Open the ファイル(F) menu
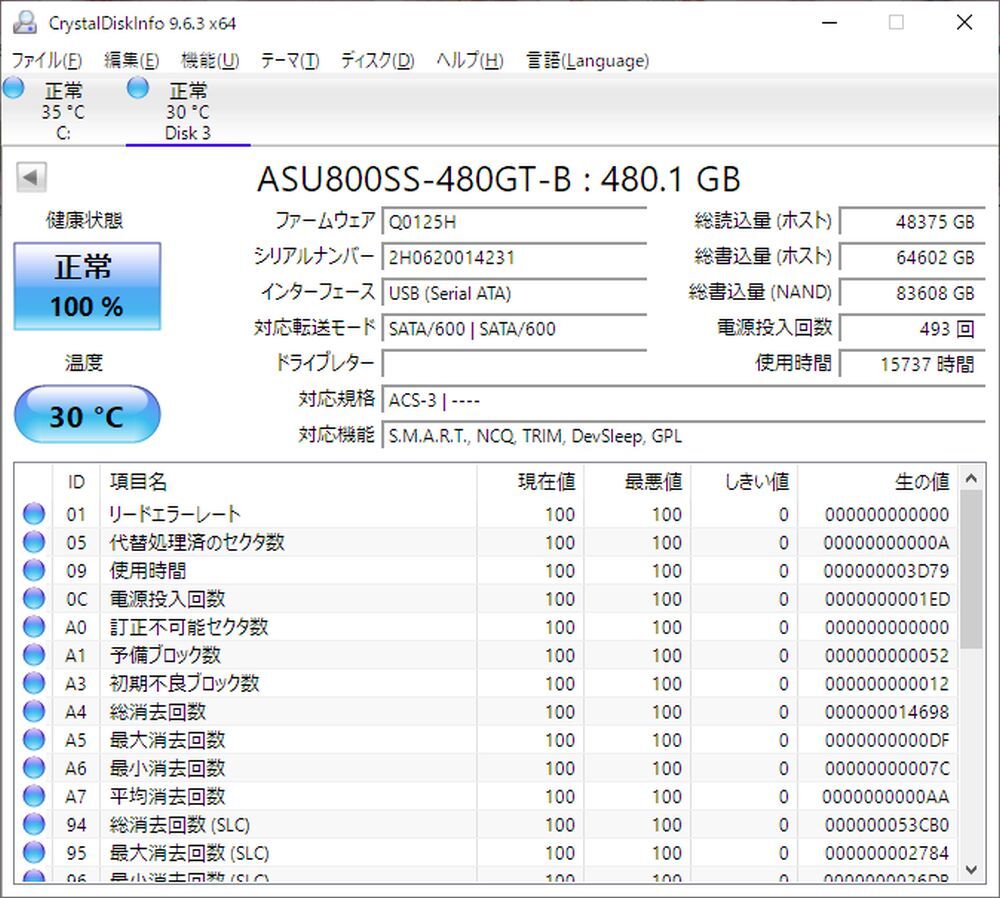The height and width of the screenshot is (898, 1000). coord(47,61)
